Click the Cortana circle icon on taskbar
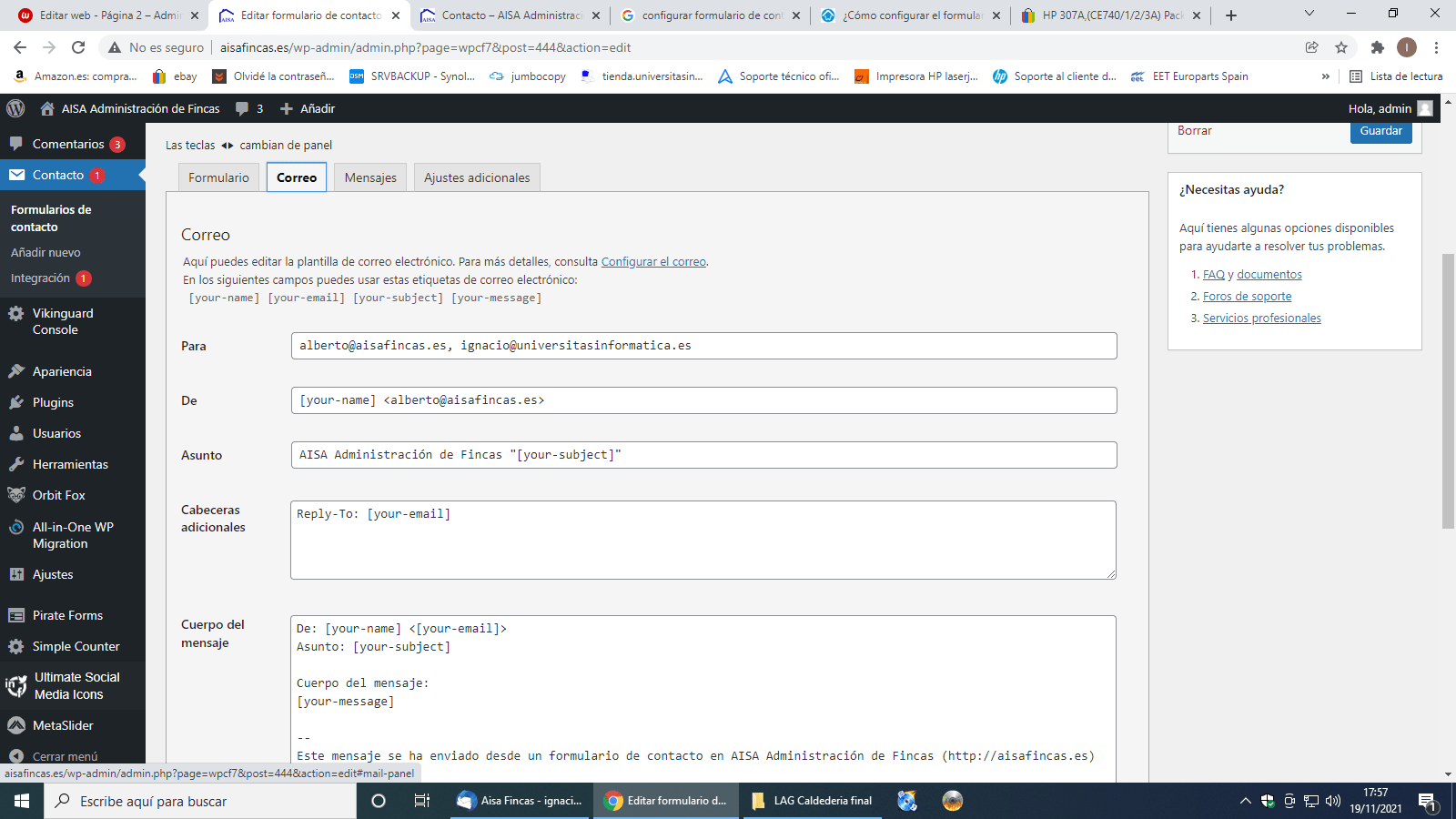The height and width of the screenshot is (819, 1456). (x=379, y=801)
